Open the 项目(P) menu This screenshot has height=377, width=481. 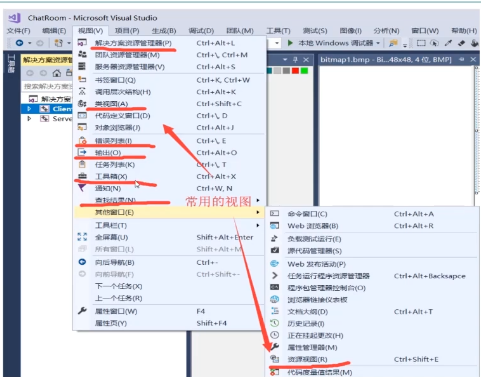click(127, 31)
